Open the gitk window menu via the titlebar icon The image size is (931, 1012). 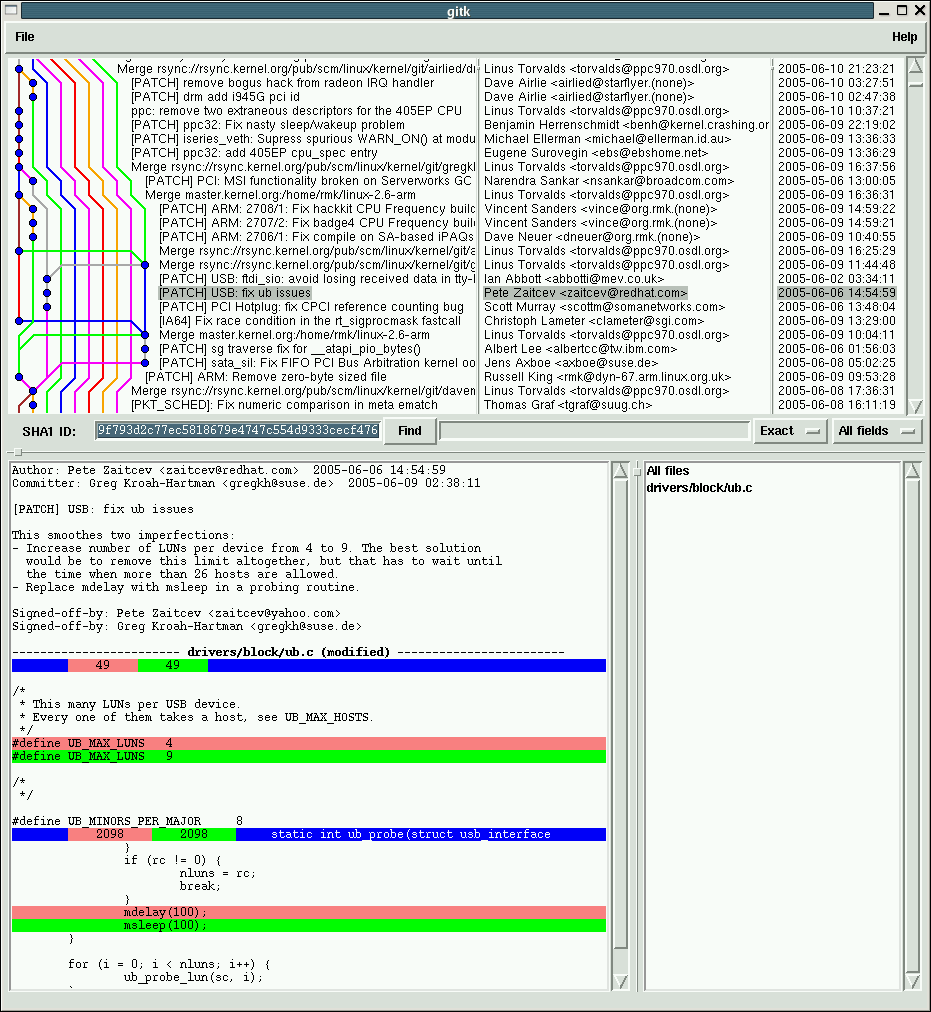tap(11, 11)
